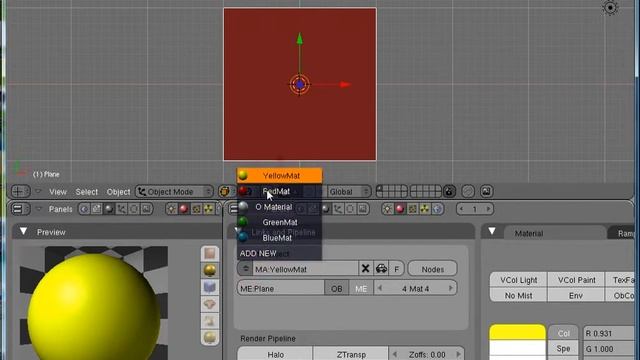This screenshot has width=640, height=360.
Task: Choose GreenMat from material list
Action: tap(280, 222)
